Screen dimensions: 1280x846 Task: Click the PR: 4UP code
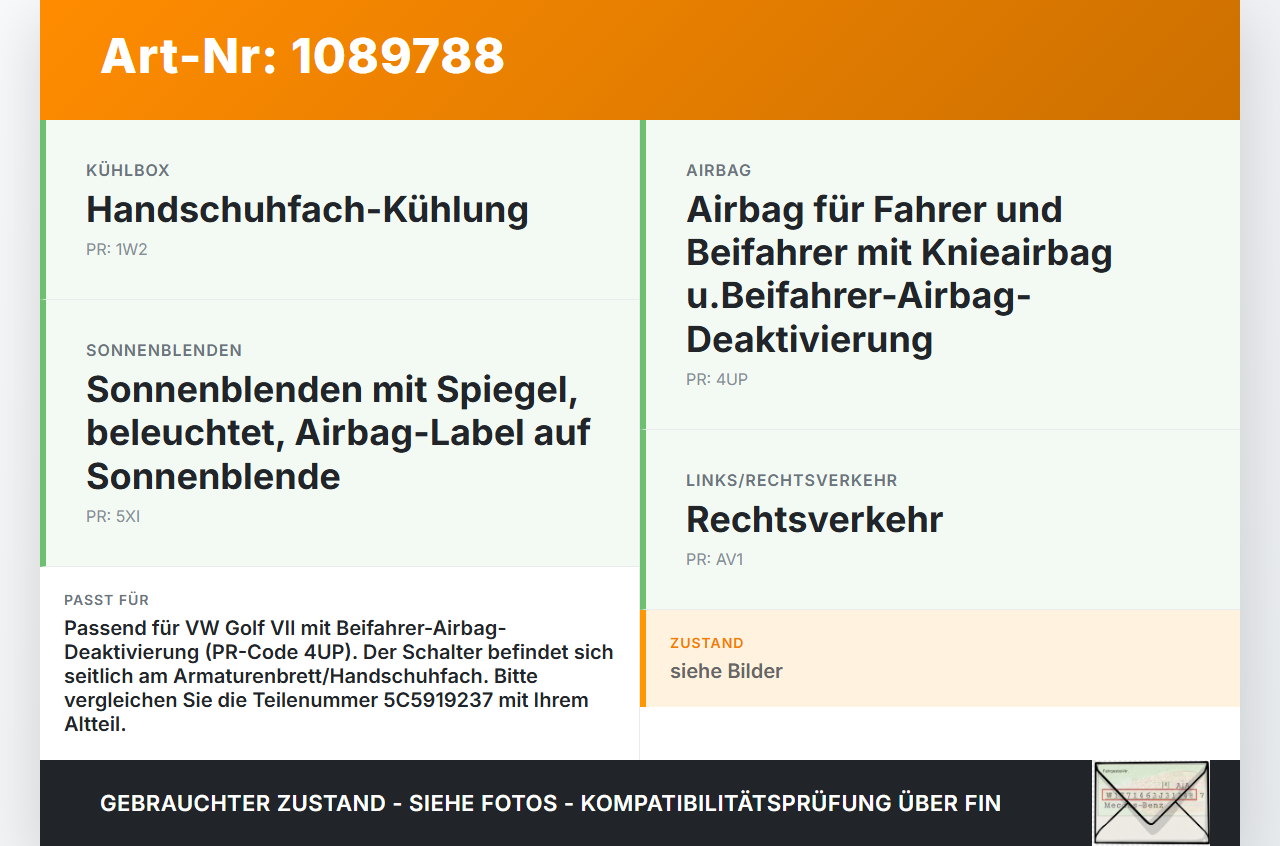point(717,379)
